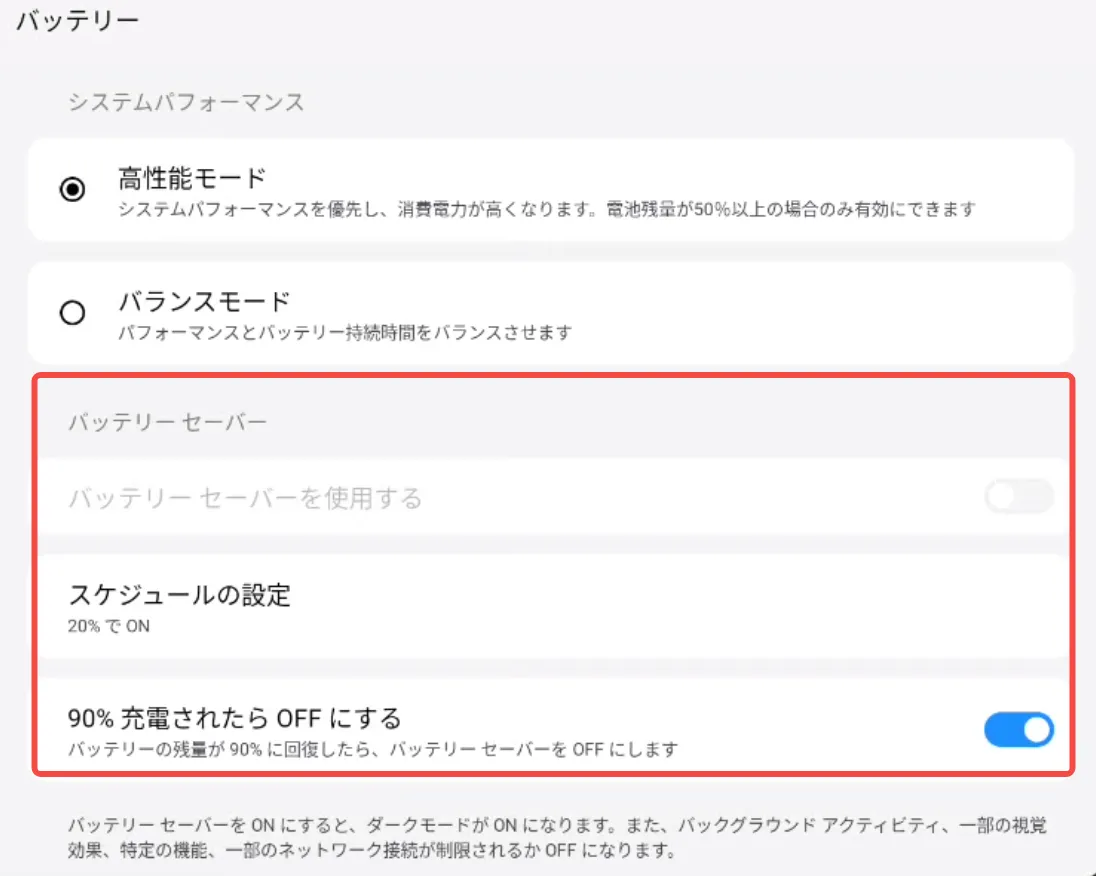Click the バッテリー セーバー section header

(168, 422)
